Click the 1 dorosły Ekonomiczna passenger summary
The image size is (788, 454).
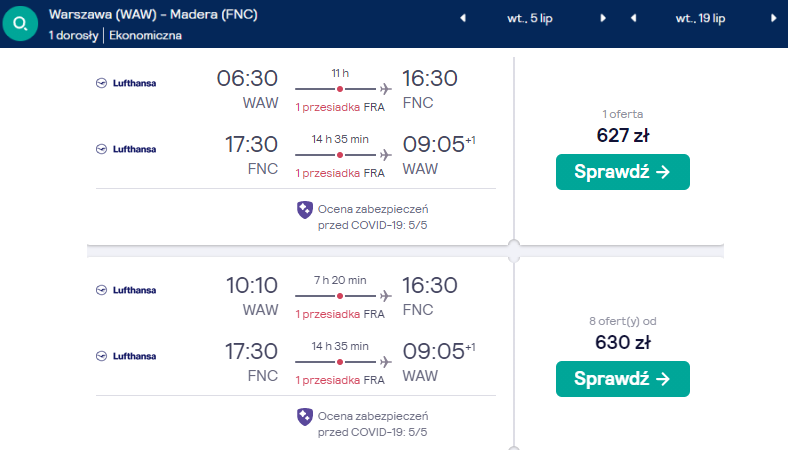(115, 36)
